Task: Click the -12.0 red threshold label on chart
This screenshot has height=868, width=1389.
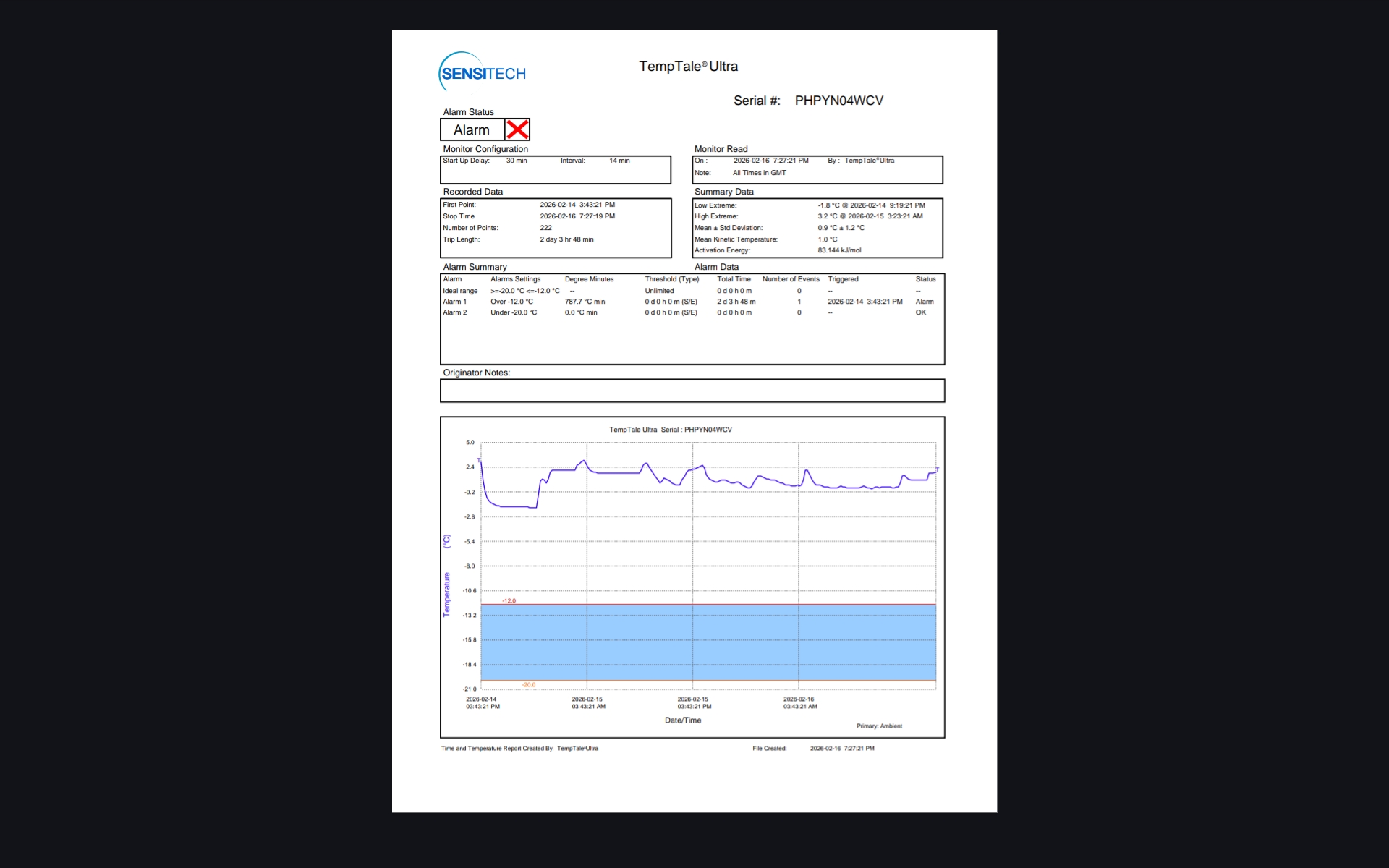Action: (x=509, y=600)
